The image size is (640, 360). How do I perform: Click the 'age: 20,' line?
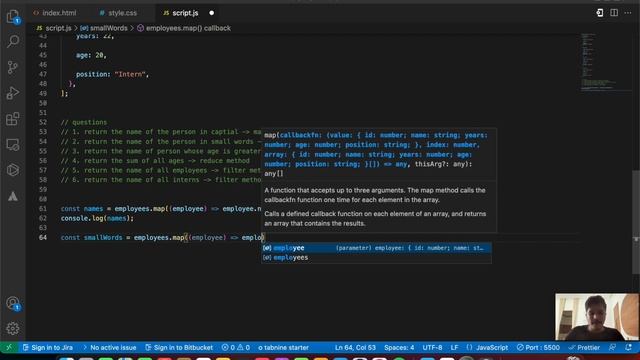point(91,55)
